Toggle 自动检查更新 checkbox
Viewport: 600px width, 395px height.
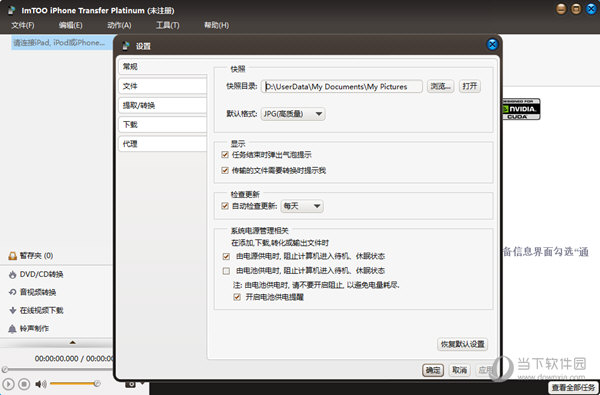pyautogui.click(x=225, y=206)
